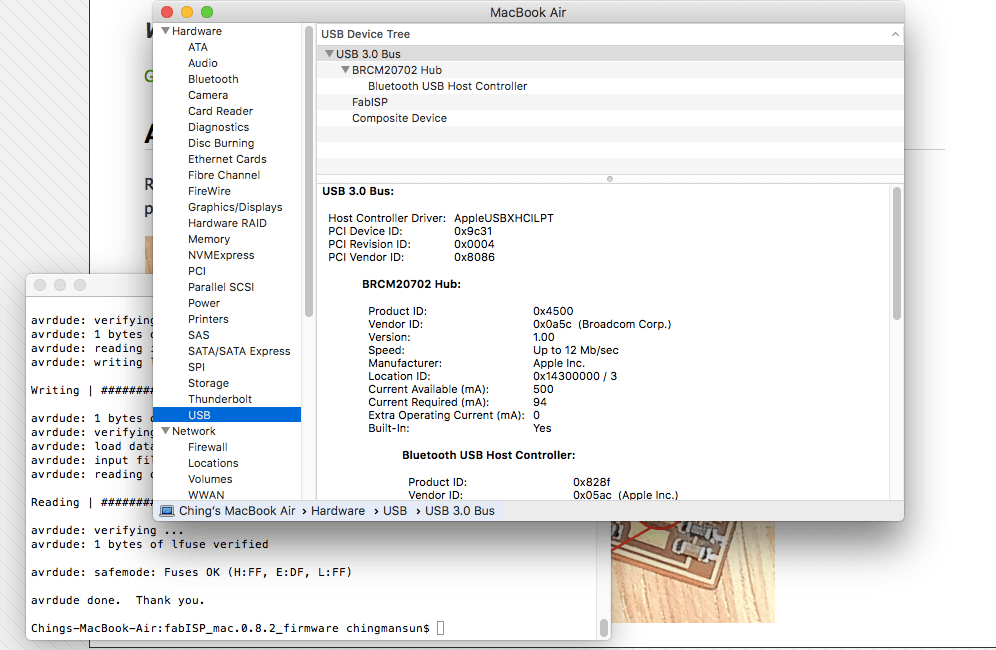This screenshot has height=650, width=996.
Task: Select Locations under Network
Action: point(213,463)
